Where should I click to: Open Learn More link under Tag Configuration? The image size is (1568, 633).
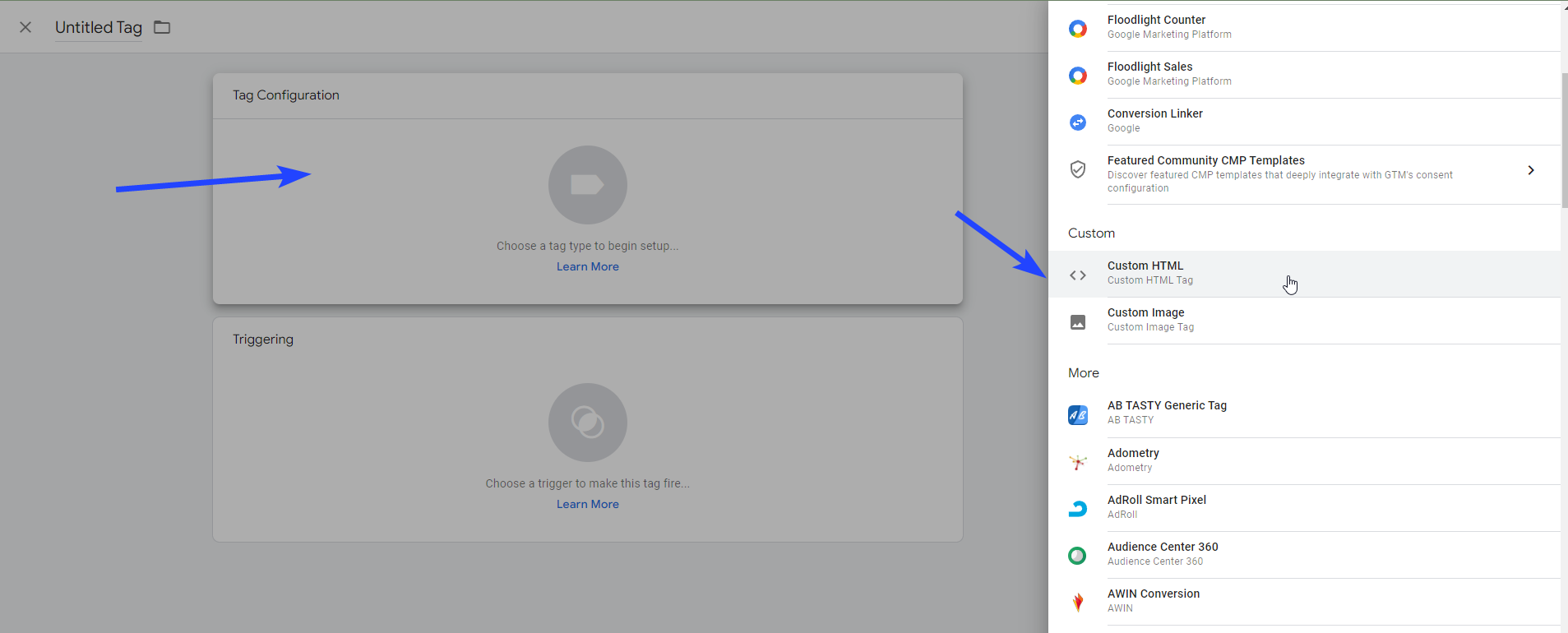588,266
